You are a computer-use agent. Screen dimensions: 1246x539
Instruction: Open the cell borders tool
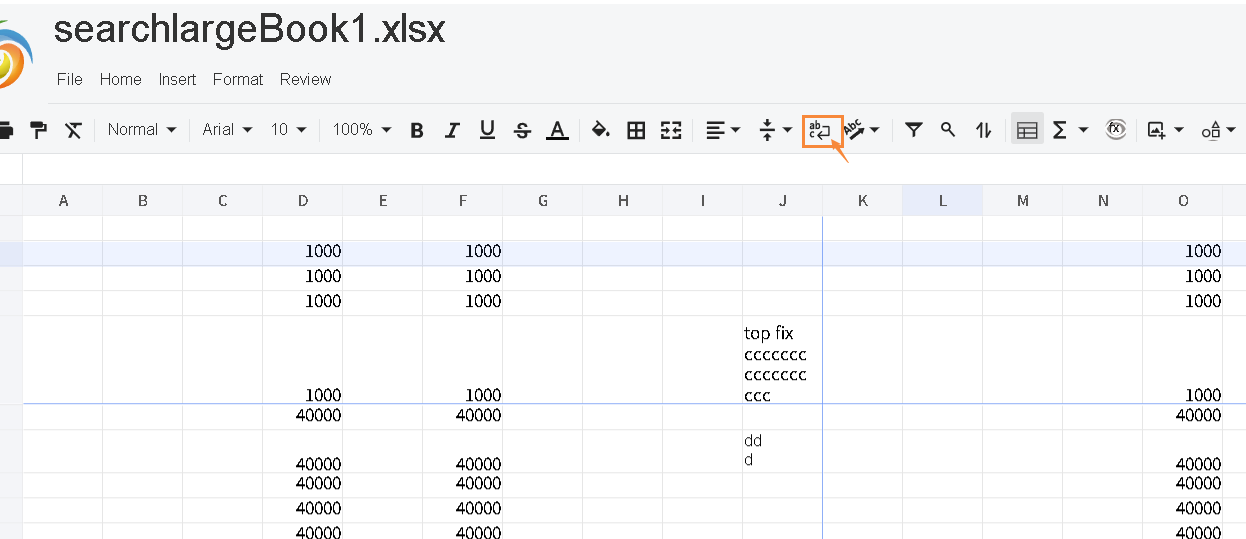pyautogui.click(x=636, y=130)
